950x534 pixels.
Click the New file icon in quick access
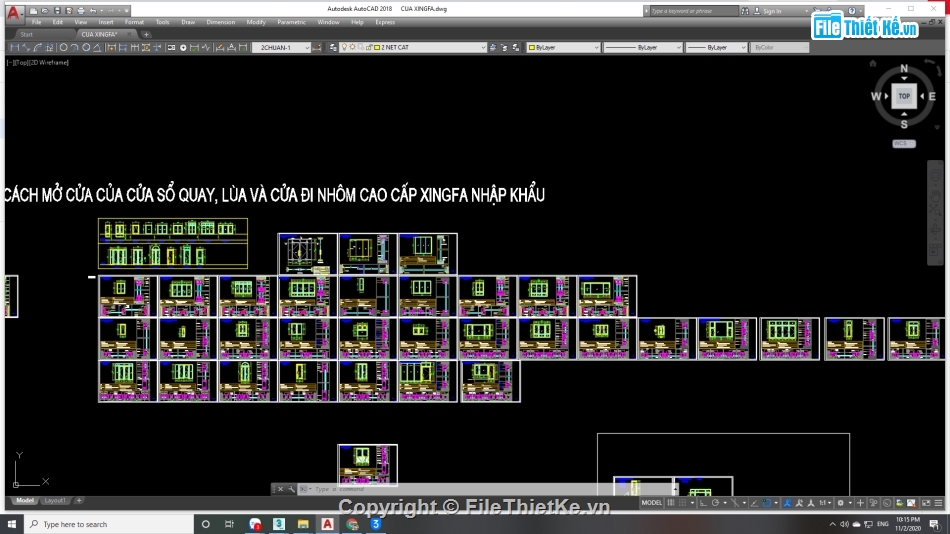(x=33, y=10)
